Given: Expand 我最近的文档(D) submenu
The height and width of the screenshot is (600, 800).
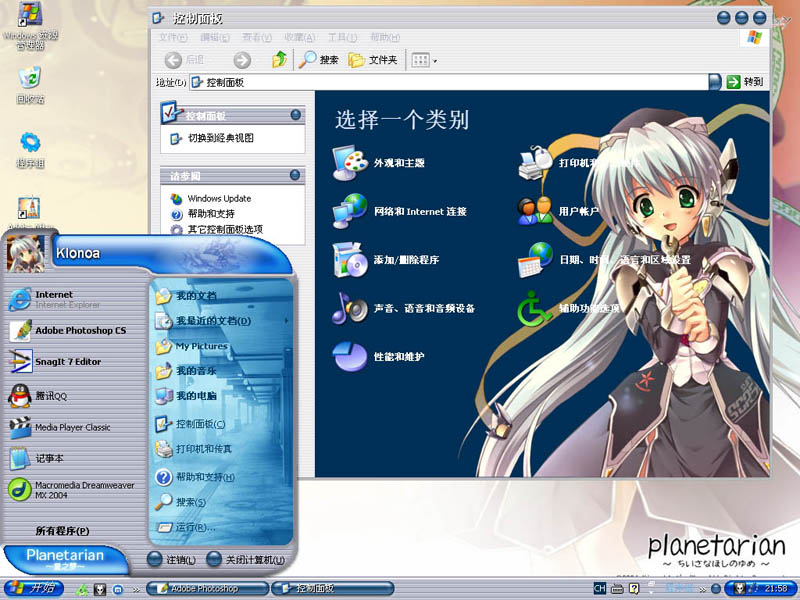Looking at the screenshot, I should pos(221,321).
